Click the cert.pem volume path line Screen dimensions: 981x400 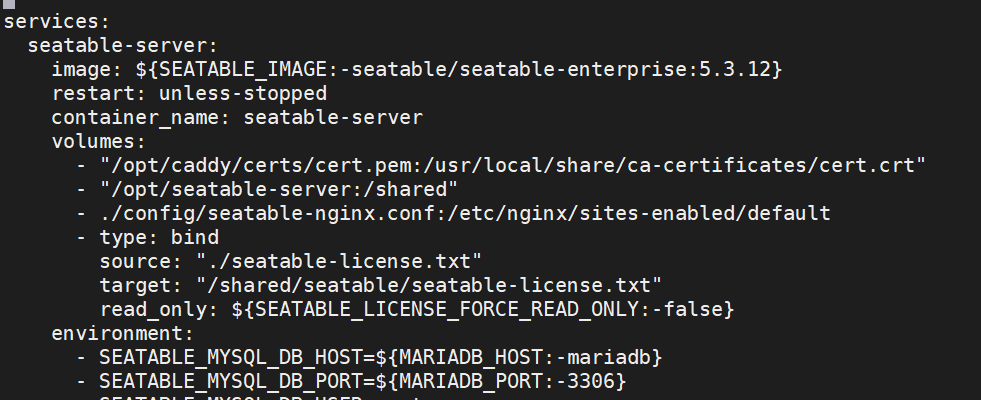tap(501, 166)
